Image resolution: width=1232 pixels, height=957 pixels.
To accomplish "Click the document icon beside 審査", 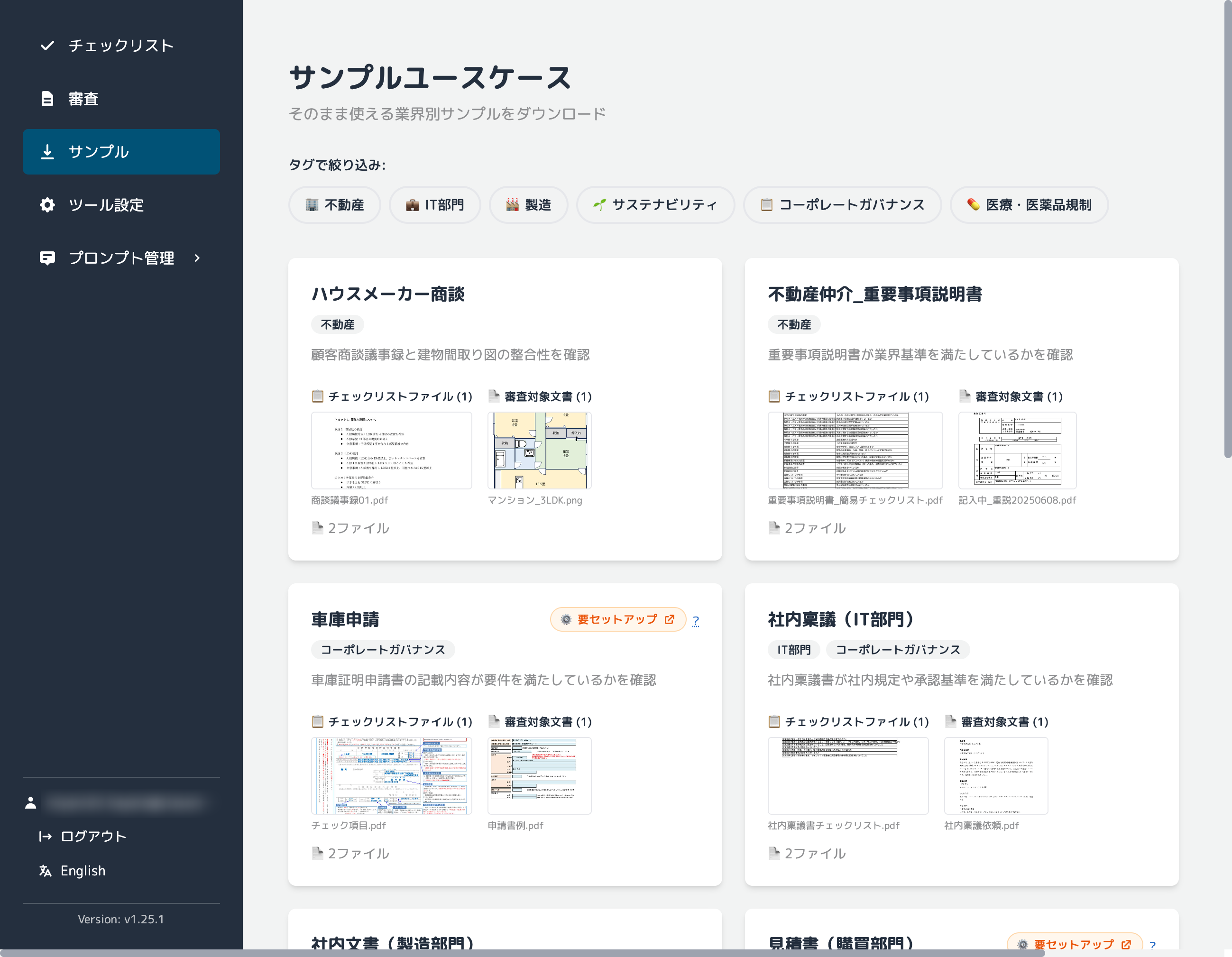I will (47, 99).
